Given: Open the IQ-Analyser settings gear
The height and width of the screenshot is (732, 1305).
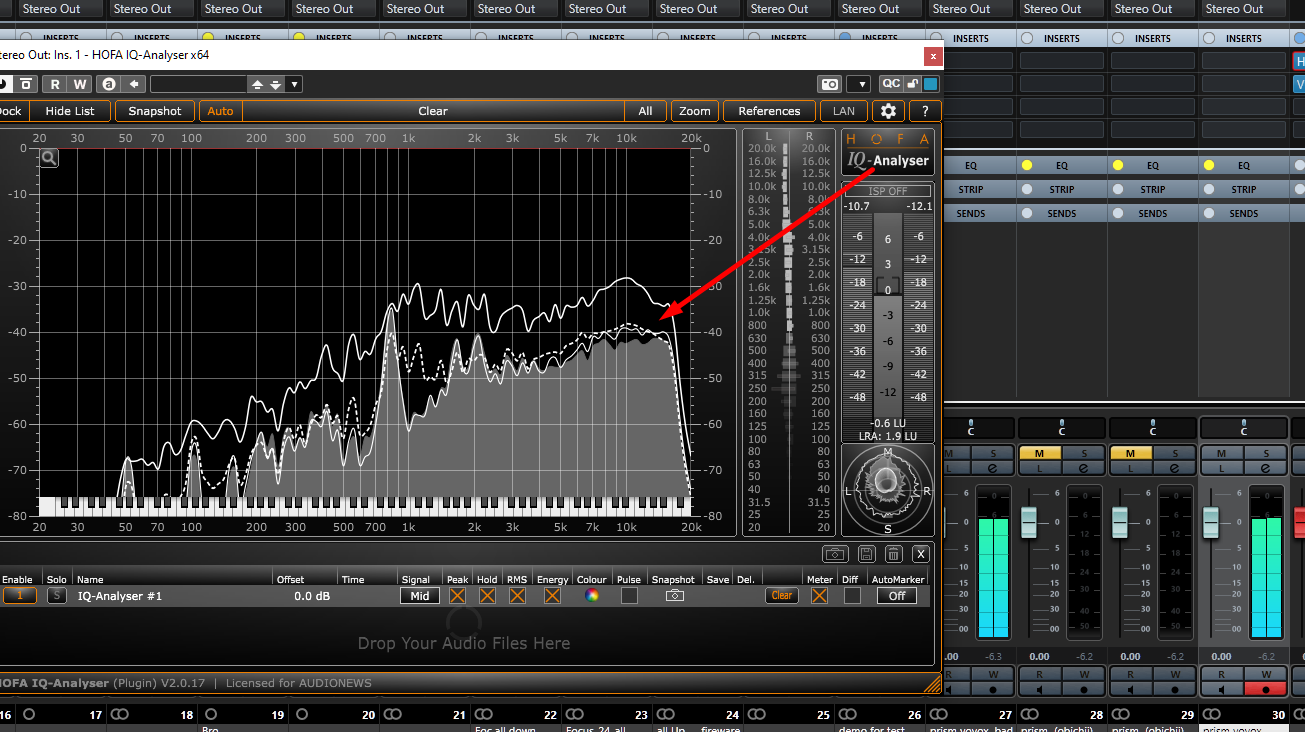Looking at the screenshot, I should click(x=888, y=111).
